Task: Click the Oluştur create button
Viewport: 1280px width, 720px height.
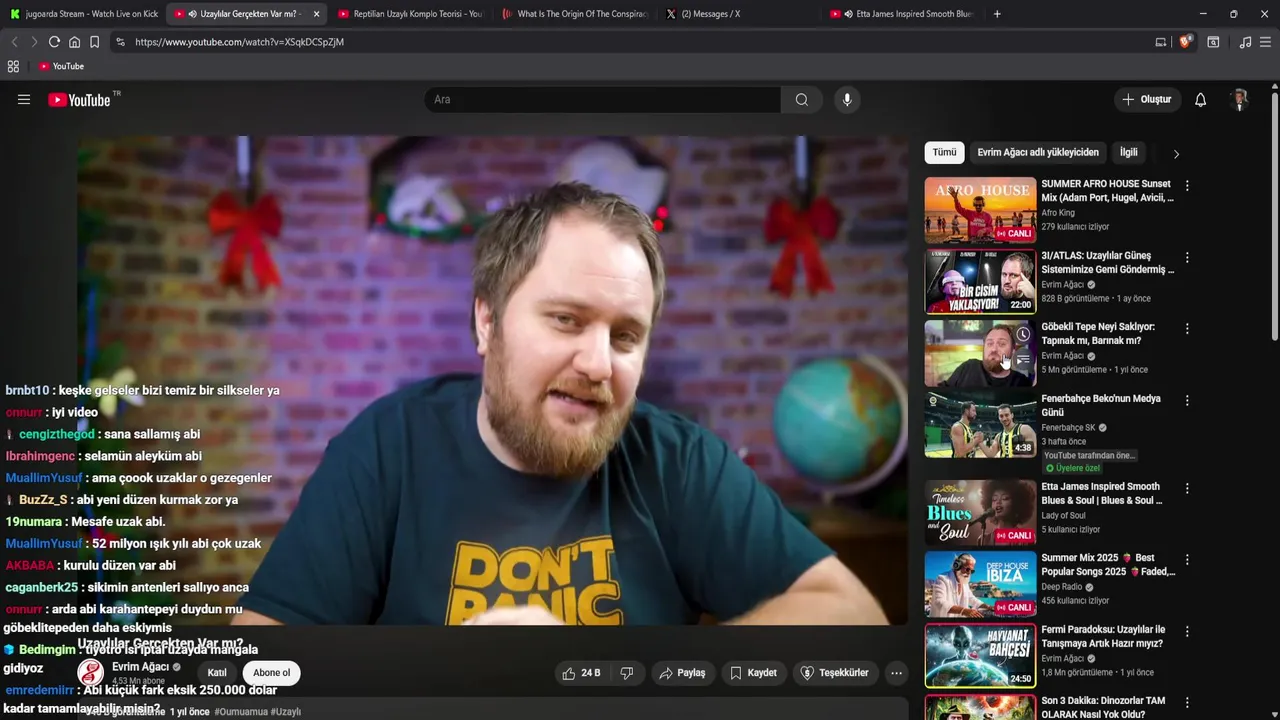Action: click(x=1147, y=100)
